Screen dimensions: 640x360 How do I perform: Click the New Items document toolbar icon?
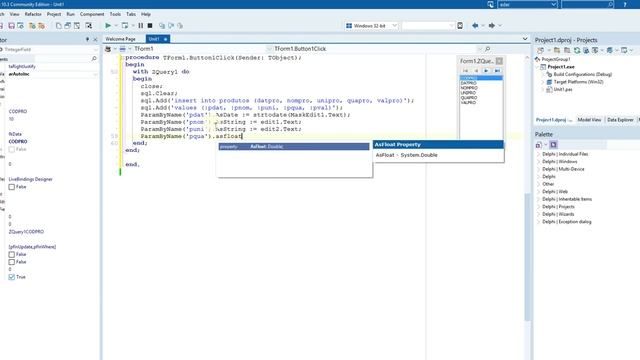tap(58, 25)
